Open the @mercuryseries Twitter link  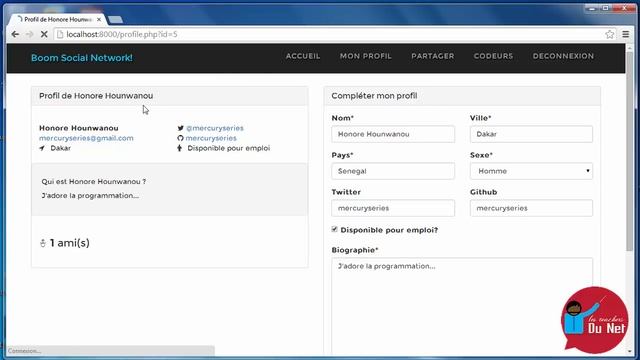[x=215, y=128]
